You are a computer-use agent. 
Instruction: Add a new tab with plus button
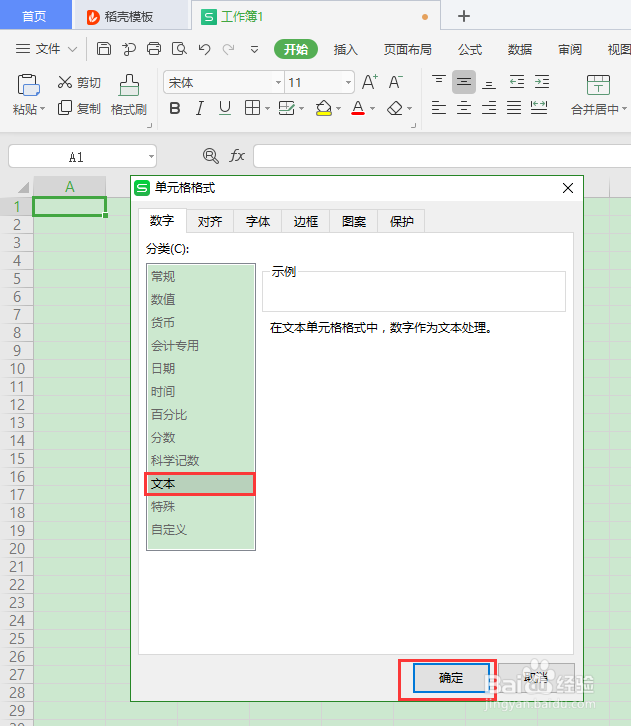(463, 16)
